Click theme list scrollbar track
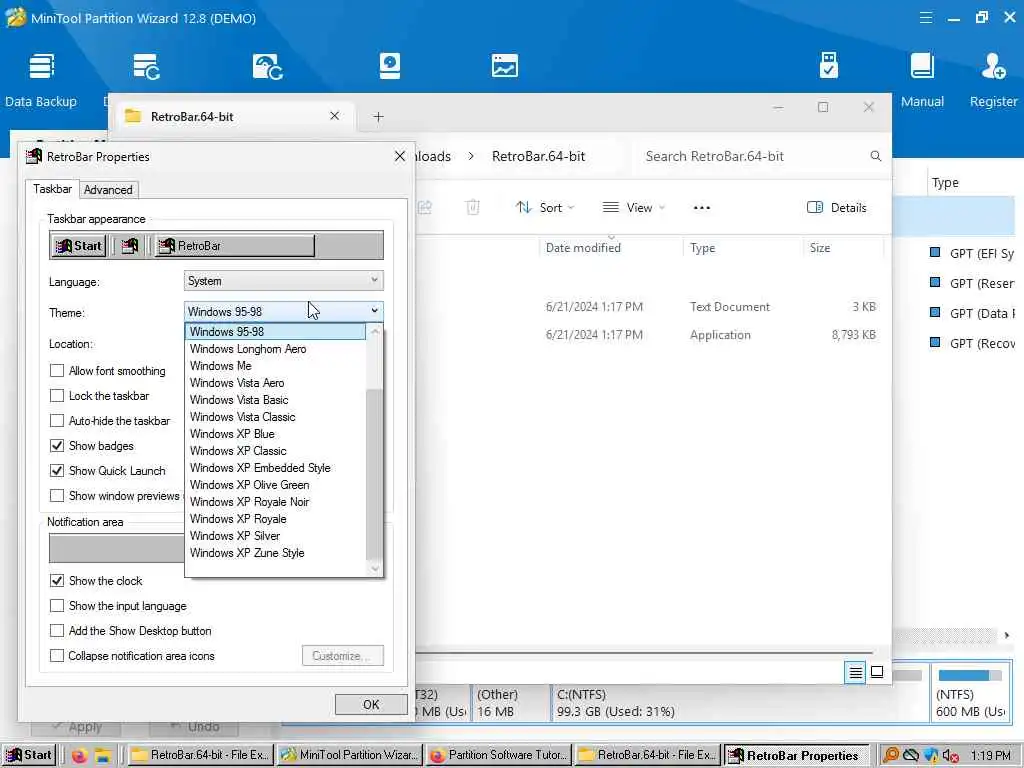This screenshot has width=1024, height=768. coord(374,362)
